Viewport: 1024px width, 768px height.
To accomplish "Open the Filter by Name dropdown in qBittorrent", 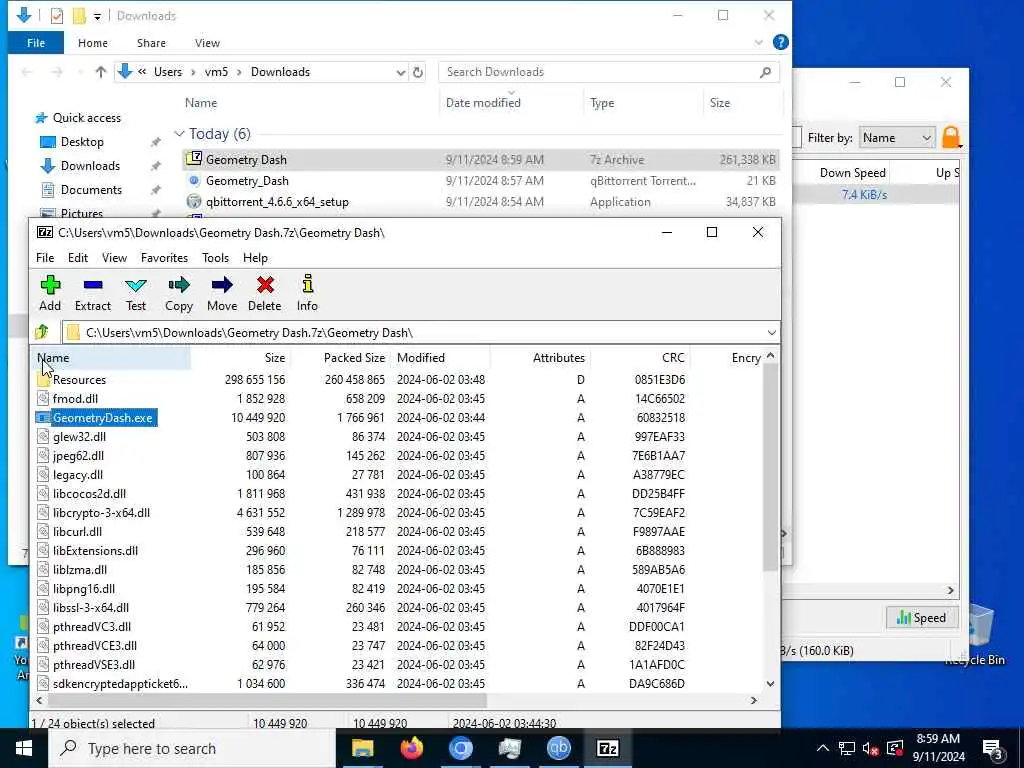I will (x=896, y=138).
